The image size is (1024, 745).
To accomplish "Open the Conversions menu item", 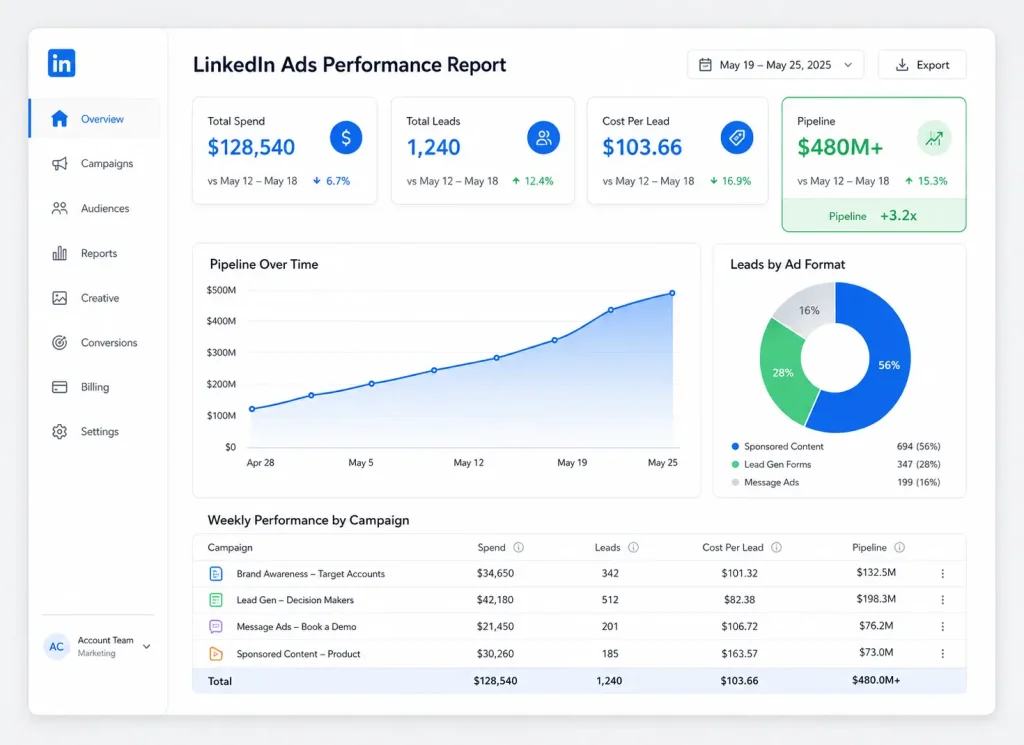I will click(95, 342).
